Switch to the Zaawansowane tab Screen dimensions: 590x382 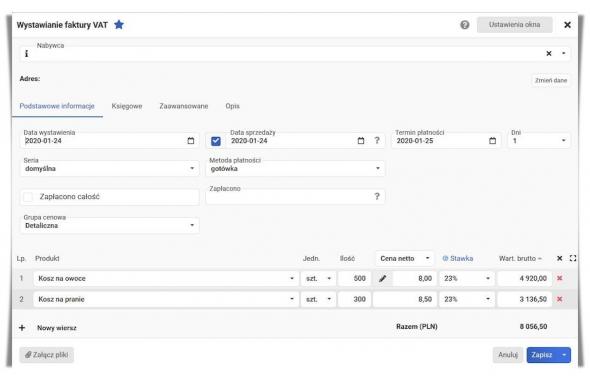[x=184, y=106]
